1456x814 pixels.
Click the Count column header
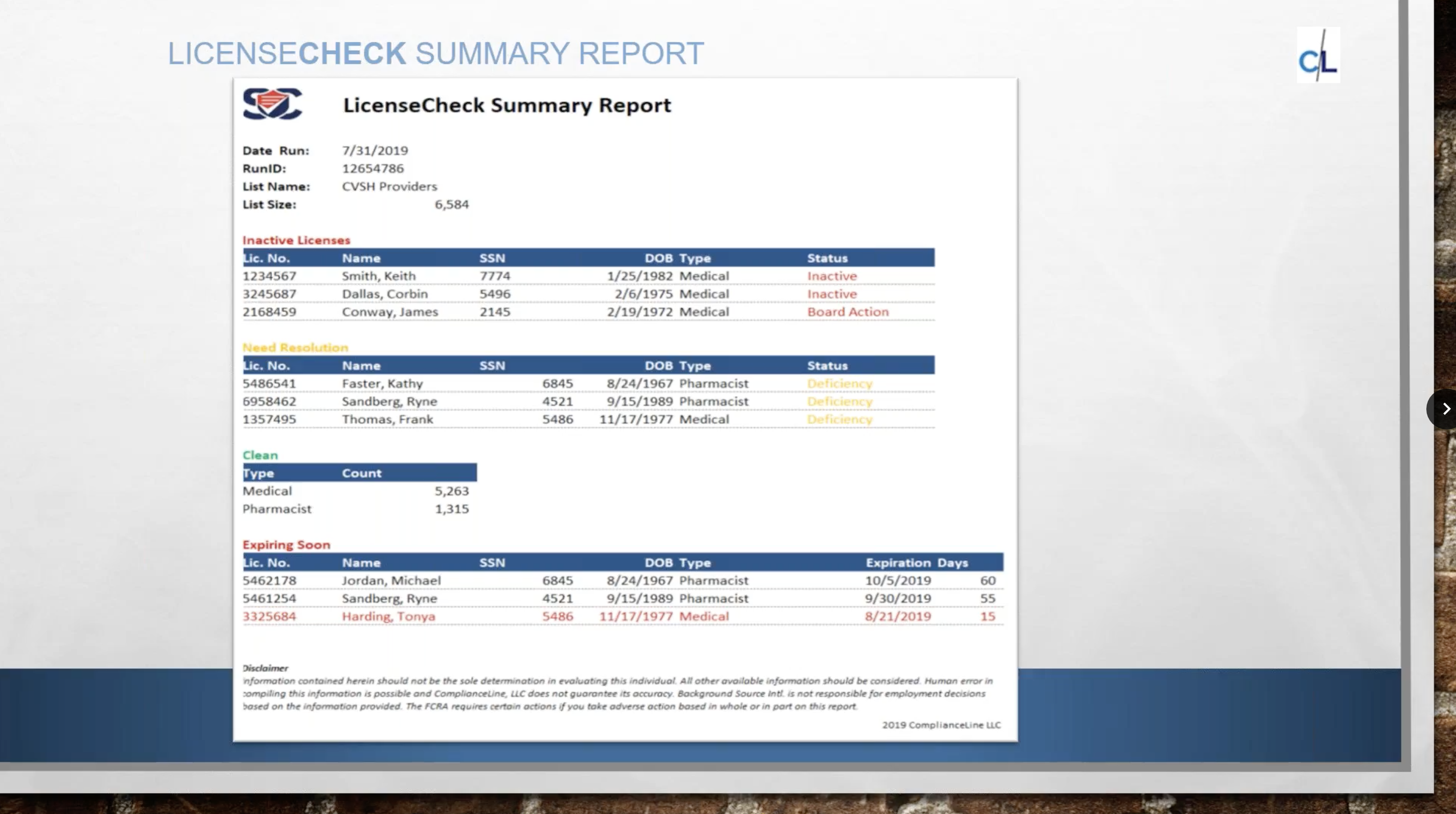pyautogui.click(x=361, y=473)
